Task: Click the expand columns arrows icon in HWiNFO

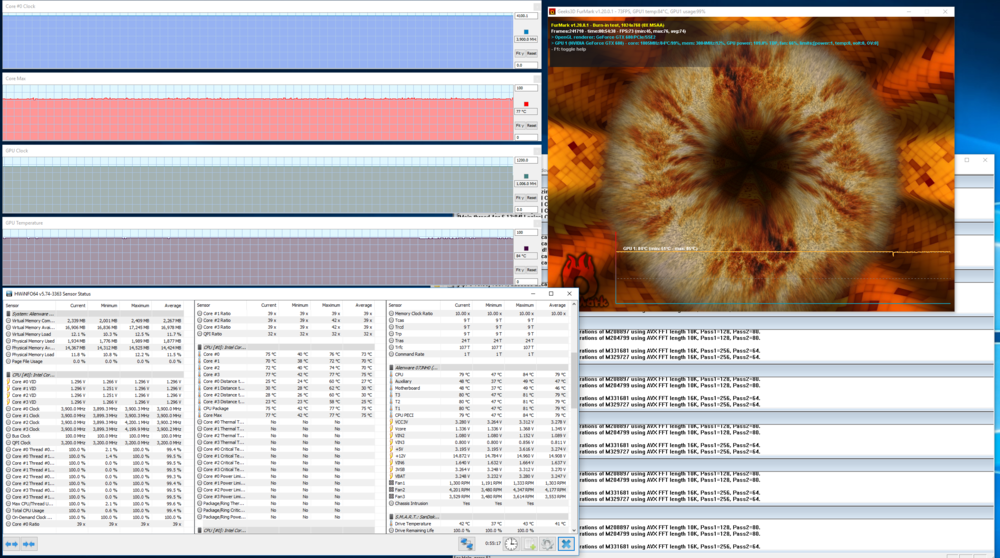Action: pyautogui.click(x=12, y=544)
